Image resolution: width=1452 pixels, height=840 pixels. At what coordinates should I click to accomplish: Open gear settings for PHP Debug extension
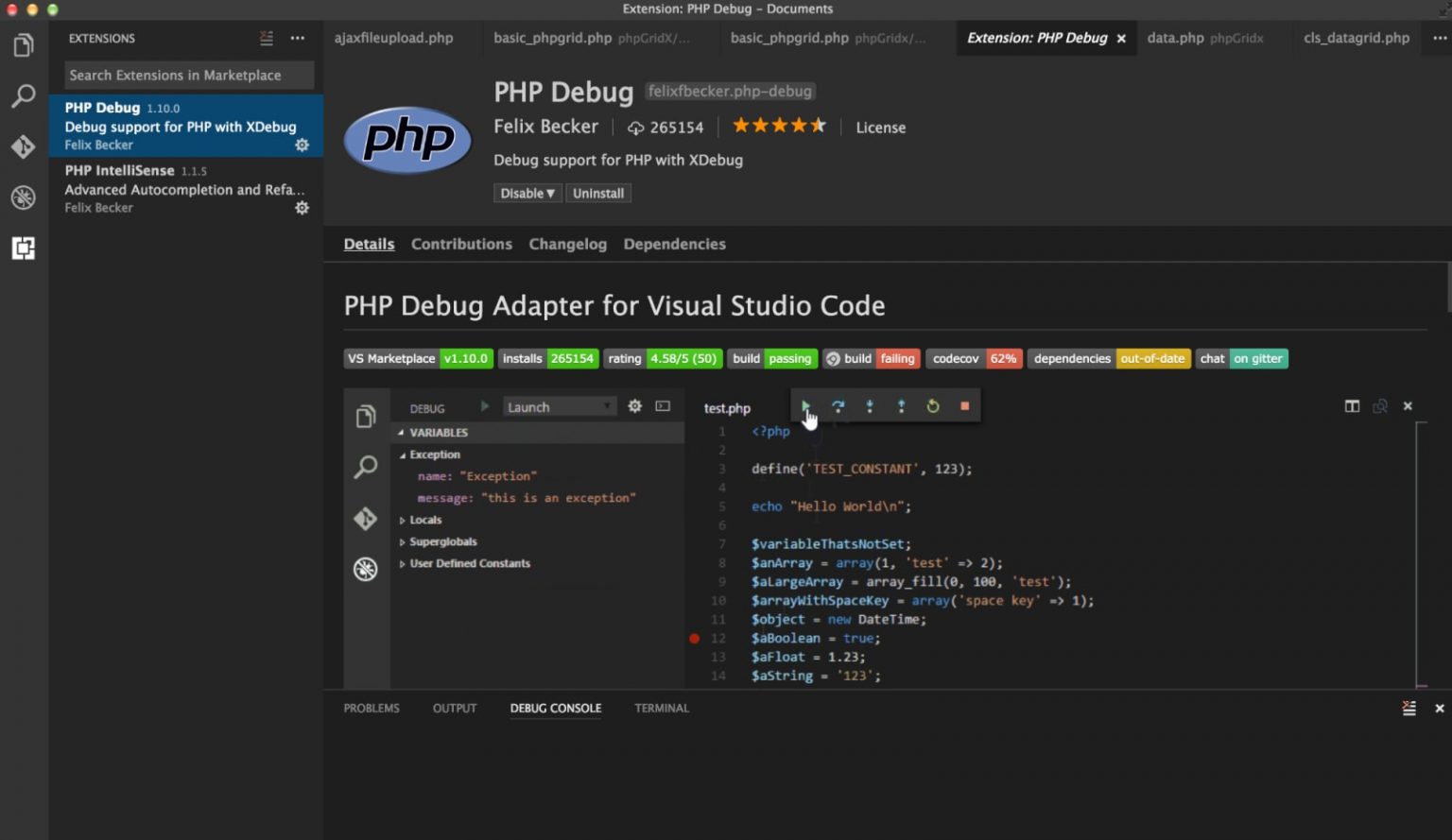(302, 145)
